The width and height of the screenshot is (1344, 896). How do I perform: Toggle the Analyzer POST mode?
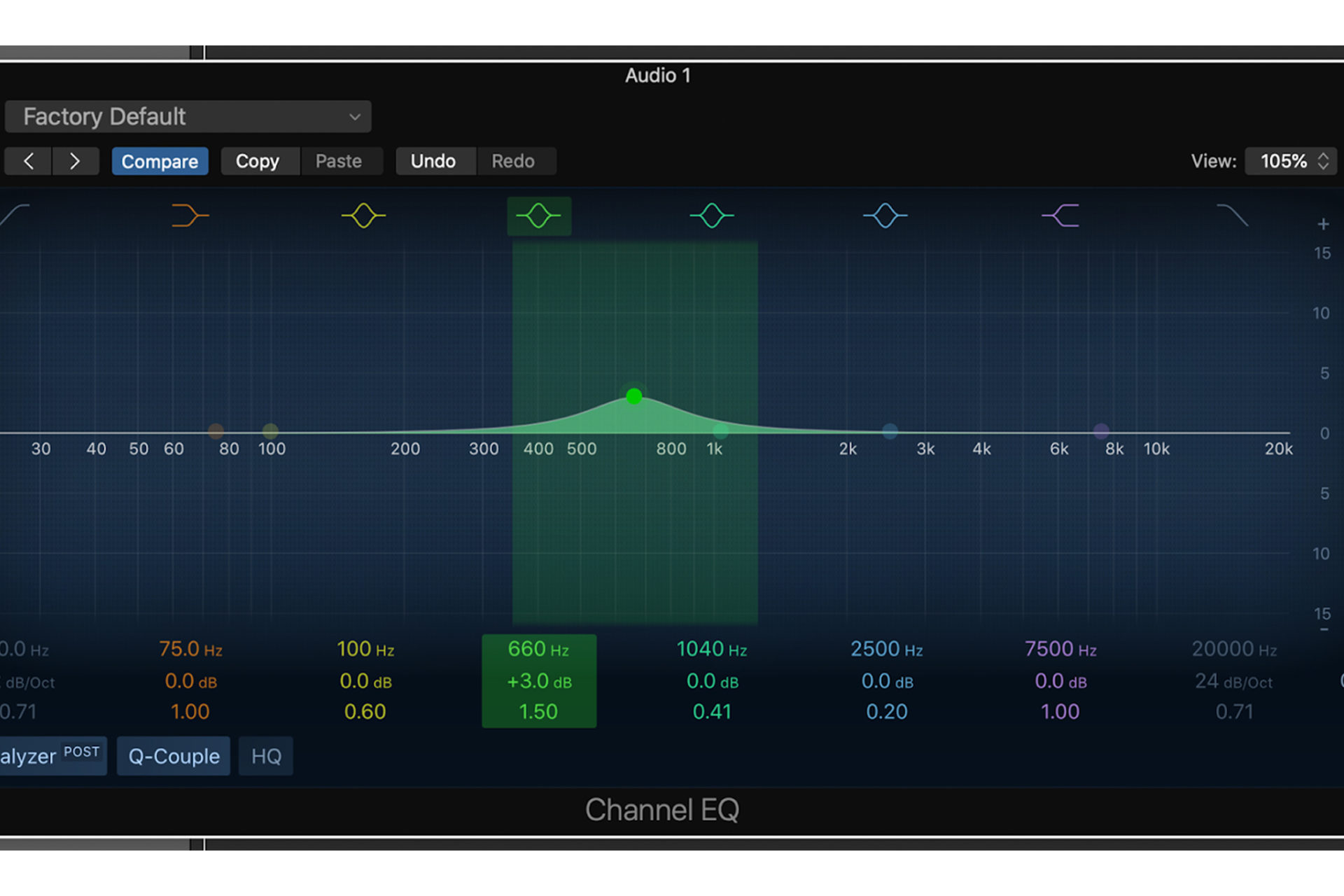(81, 757)
